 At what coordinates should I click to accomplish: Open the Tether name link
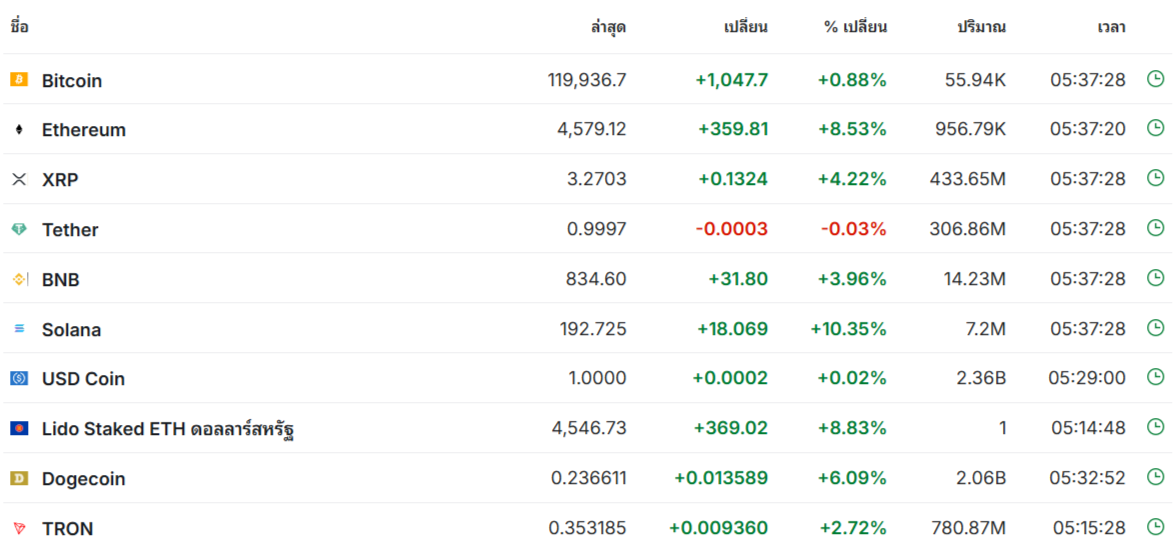tap(70, 230)
